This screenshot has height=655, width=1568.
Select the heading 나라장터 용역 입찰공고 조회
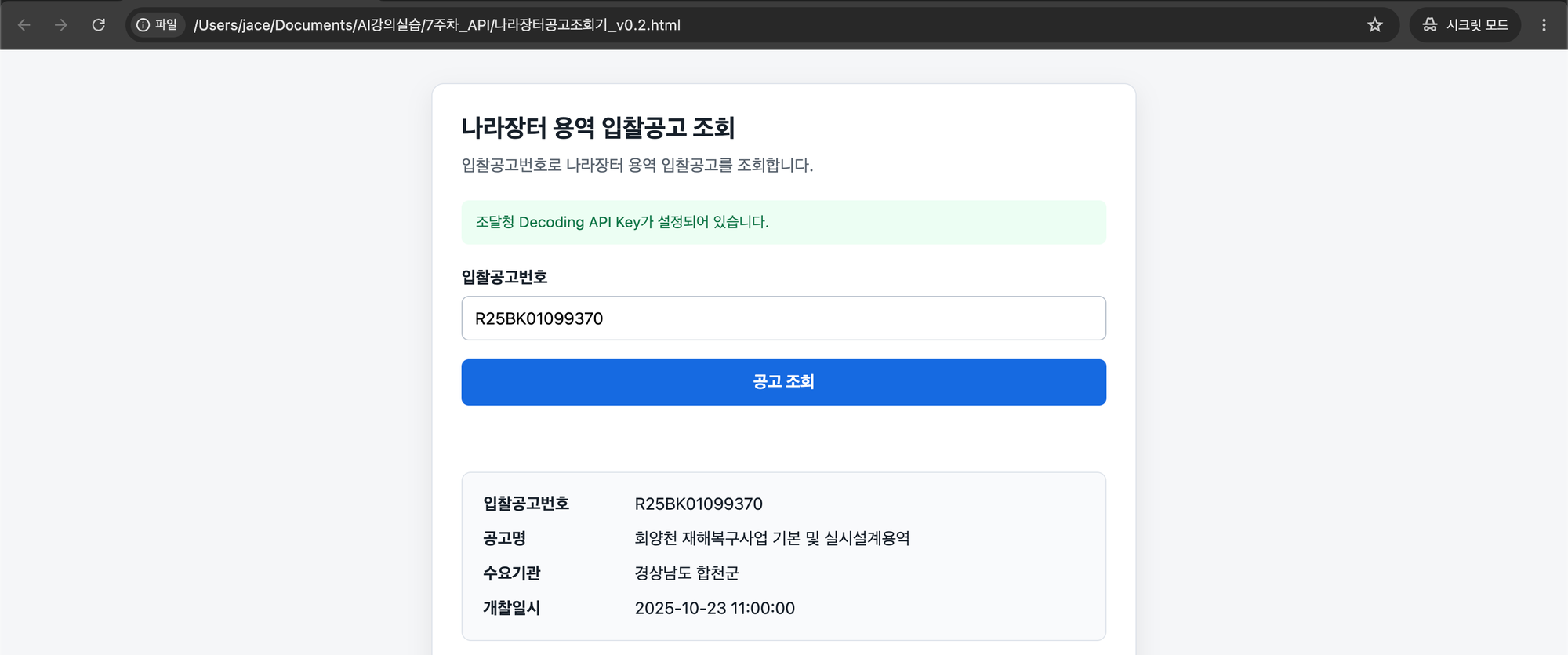[x=598, y=128]
